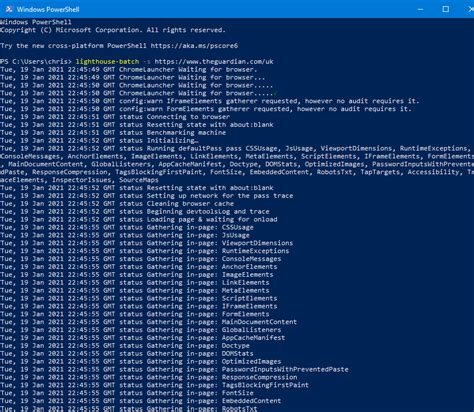Click the 'config:warn FormElements gatherer' line
This screenshot has width=474, height=412.
click(x=206, y=109)
